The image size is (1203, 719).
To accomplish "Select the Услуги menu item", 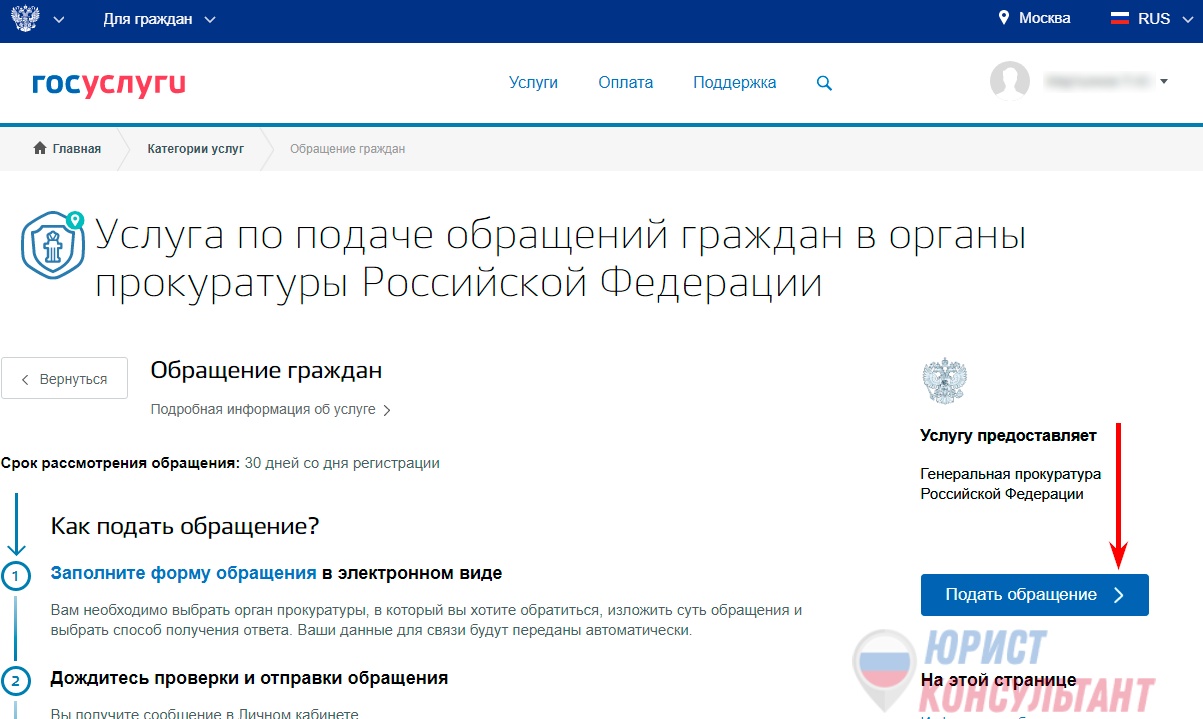I will 533,83.
